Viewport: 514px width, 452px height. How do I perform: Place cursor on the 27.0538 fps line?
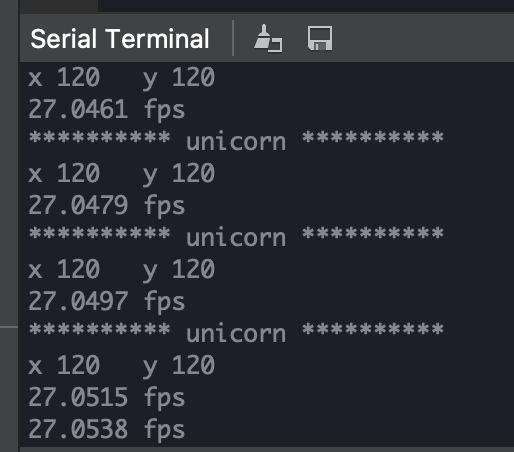coord(107,429)
